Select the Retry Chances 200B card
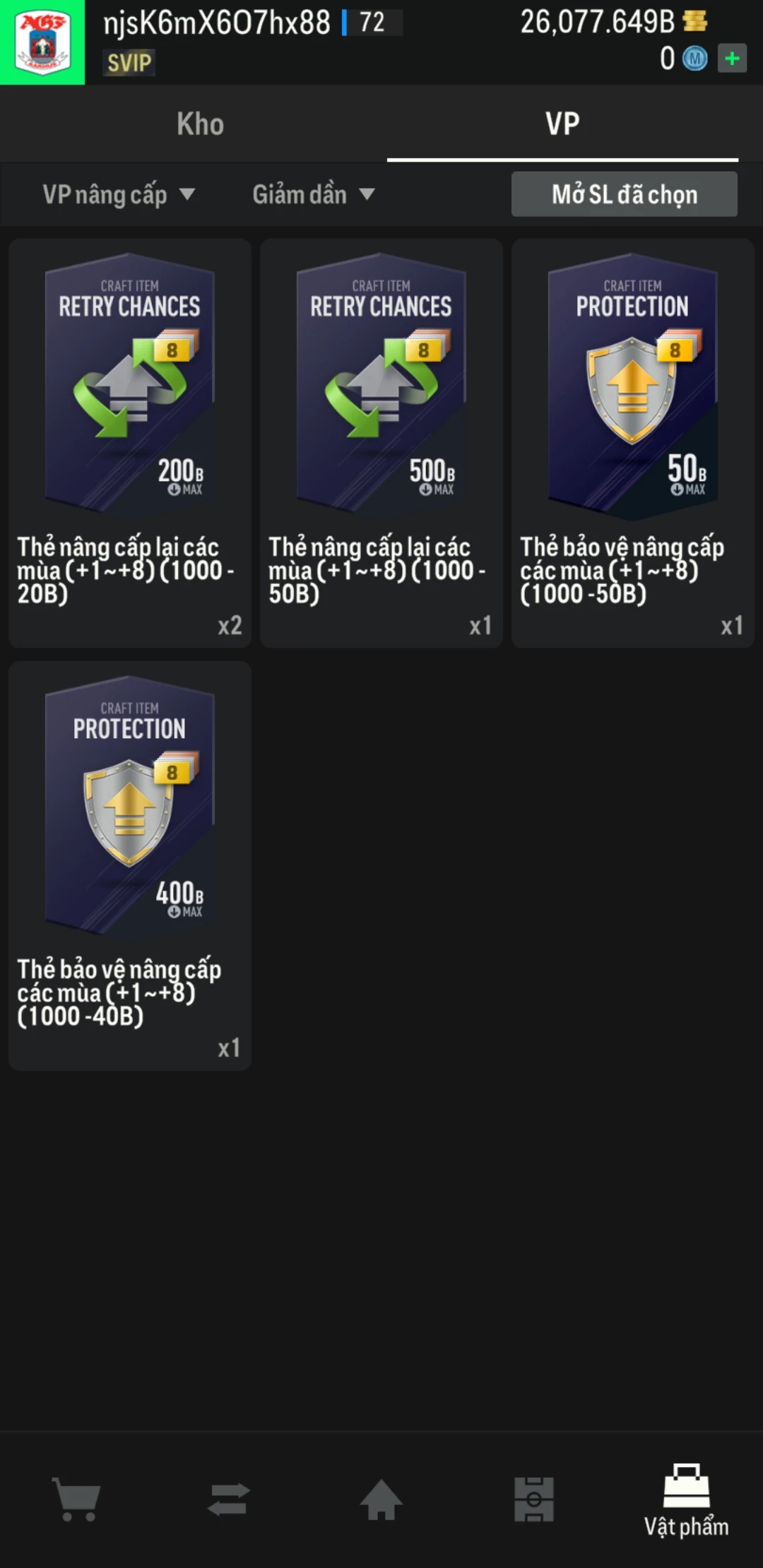Screen dimensions: 763x1568 click(x=130, y=443)
